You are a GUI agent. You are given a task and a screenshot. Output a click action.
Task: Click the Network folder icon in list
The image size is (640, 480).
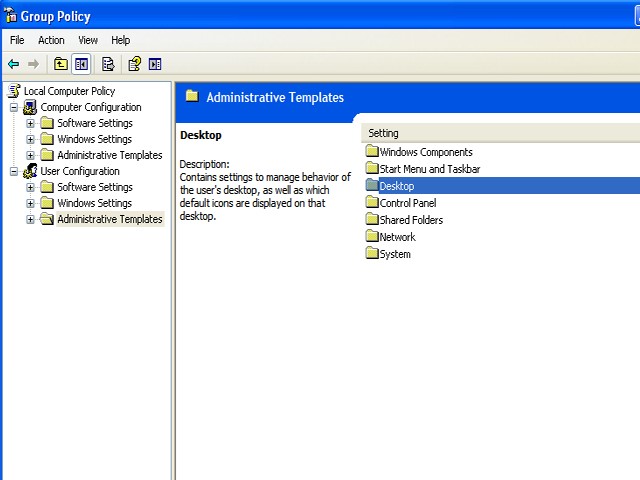pos(372,236)
